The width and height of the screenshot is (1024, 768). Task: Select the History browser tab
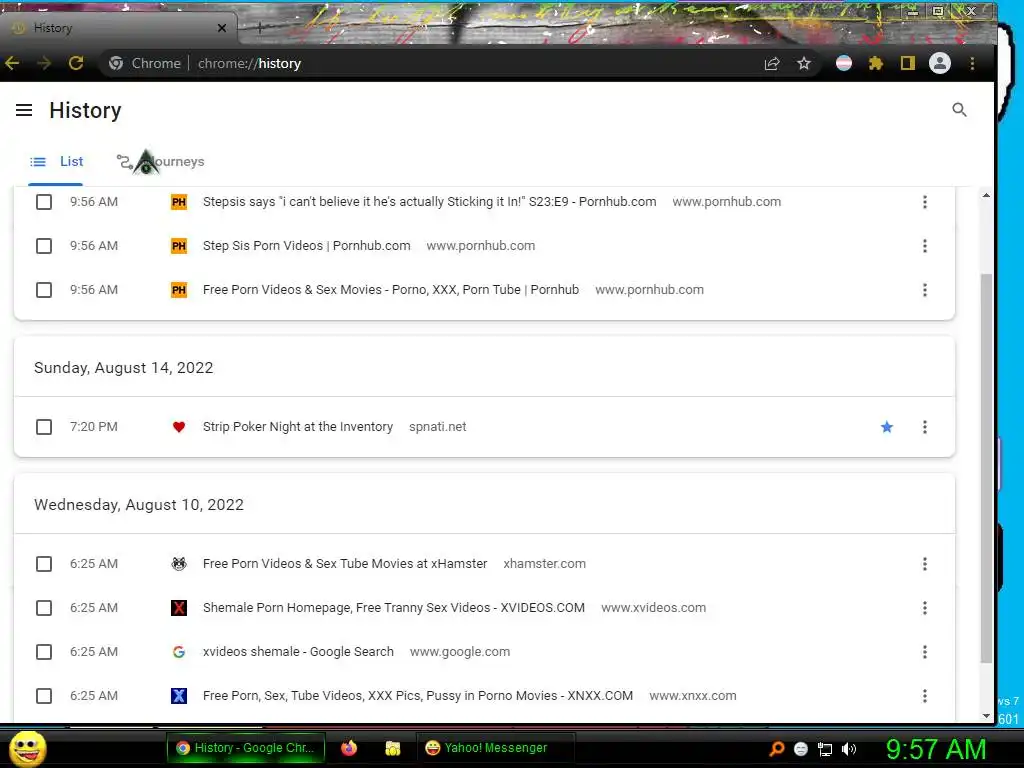119,28
